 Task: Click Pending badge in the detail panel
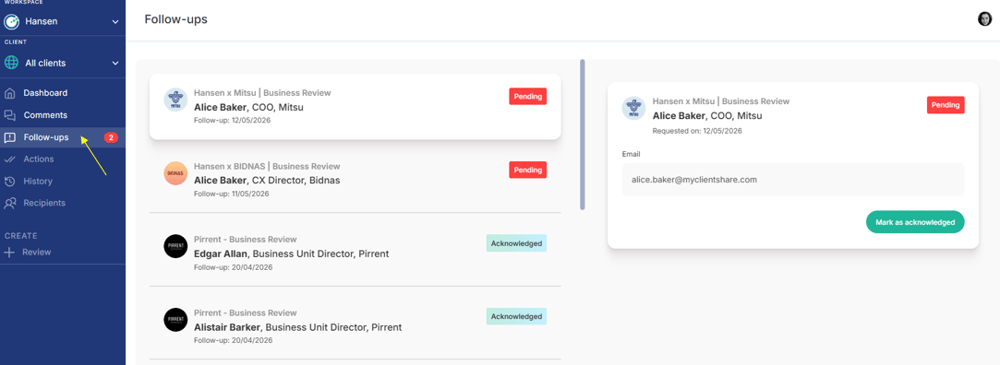coord(945,105)
